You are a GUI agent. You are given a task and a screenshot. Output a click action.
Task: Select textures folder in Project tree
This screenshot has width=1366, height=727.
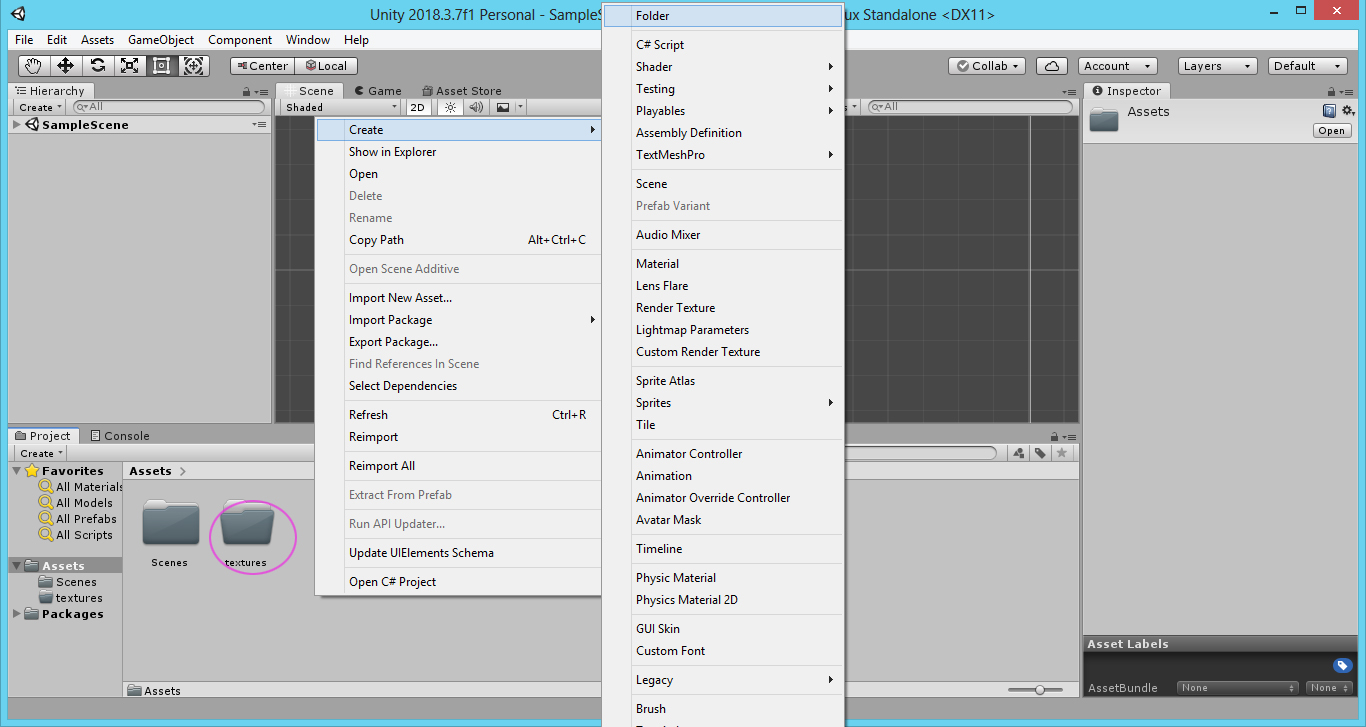(x=70, y=598)
